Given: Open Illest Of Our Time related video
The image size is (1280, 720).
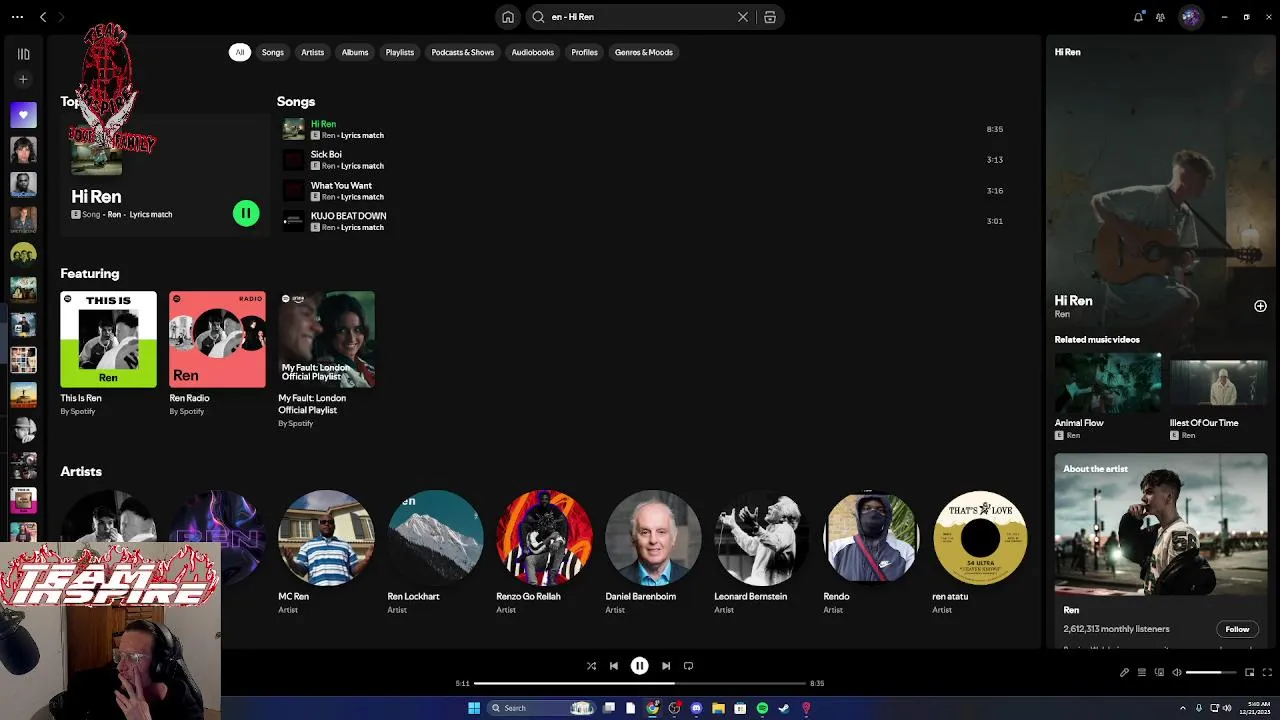Looking at the screenshot, I should click(1218, 396).
